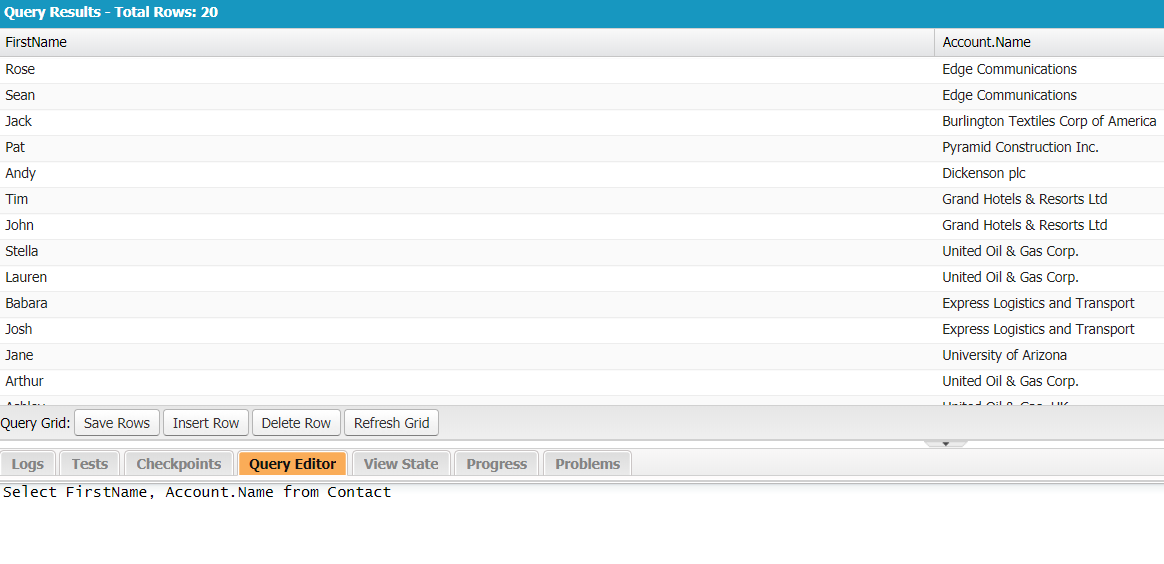1164x564 pixels.
Task: Open the Progress tab
Action: tap(497, 464)
